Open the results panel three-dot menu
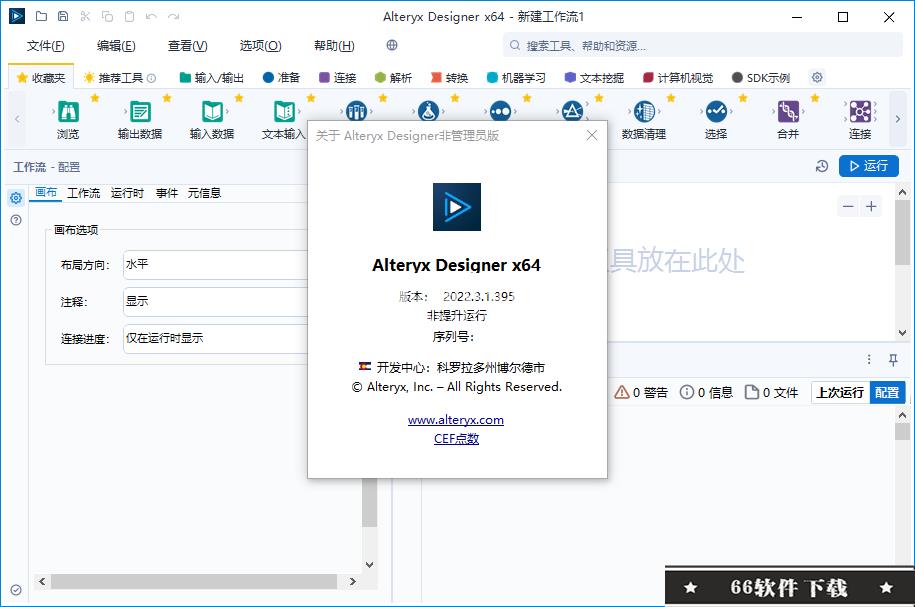 click(x=869, y=360)
